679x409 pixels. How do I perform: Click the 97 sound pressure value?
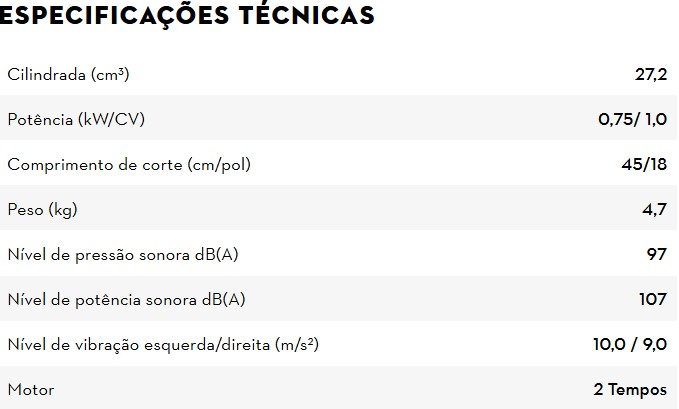click(657, 255)
